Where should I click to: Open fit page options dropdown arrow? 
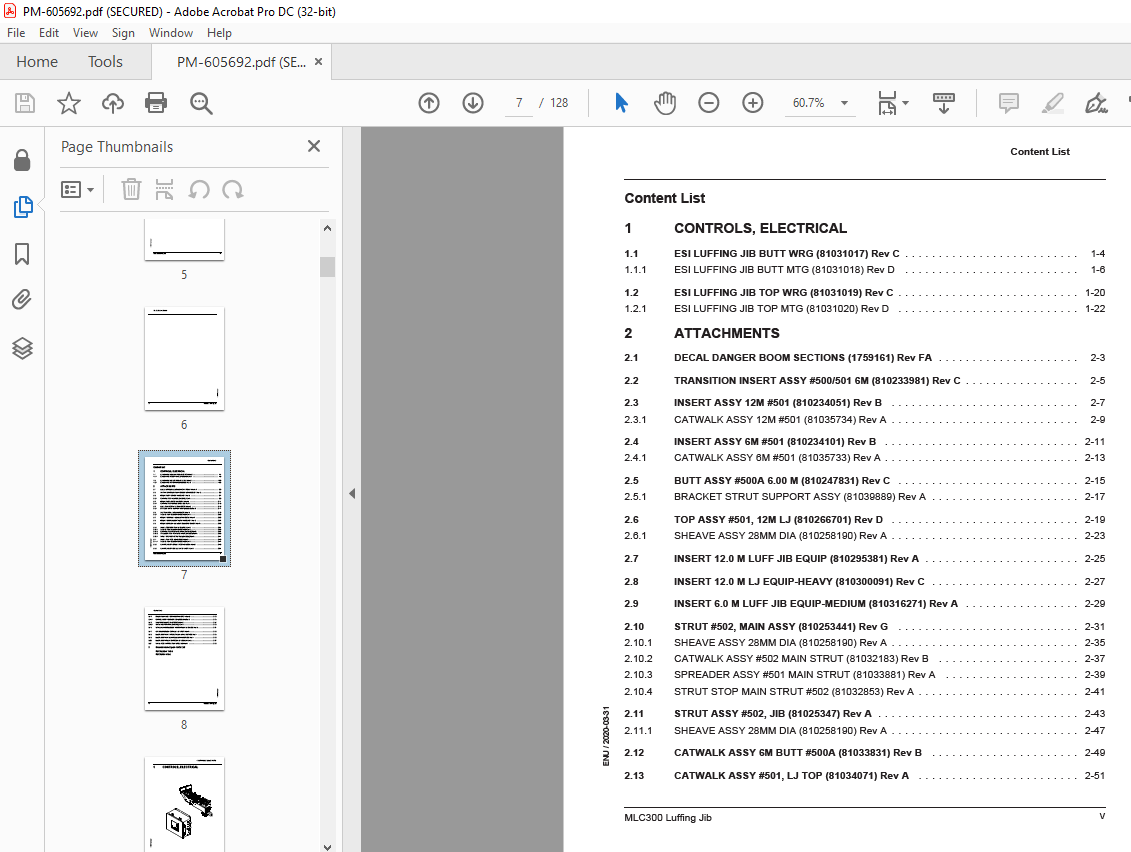click(x=905, y=103)
